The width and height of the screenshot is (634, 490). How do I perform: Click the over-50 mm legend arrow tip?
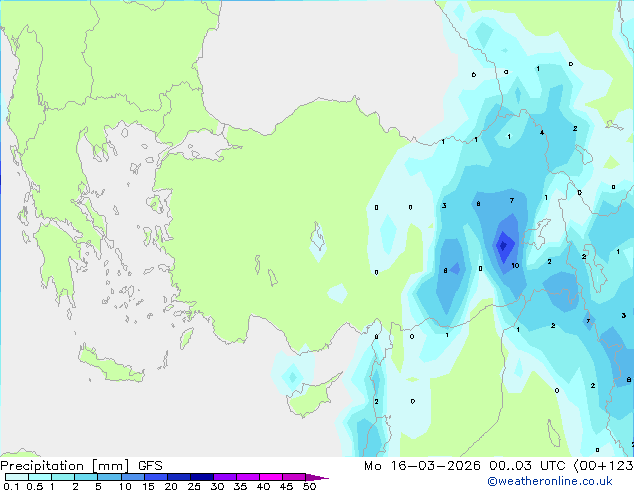[x=317, y=478]
